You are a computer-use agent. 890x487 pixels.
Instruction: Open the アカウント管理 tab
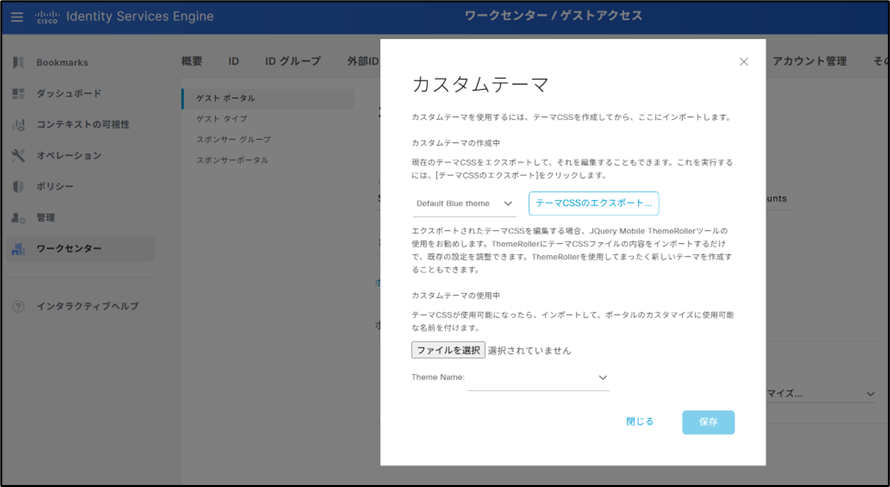809,62
